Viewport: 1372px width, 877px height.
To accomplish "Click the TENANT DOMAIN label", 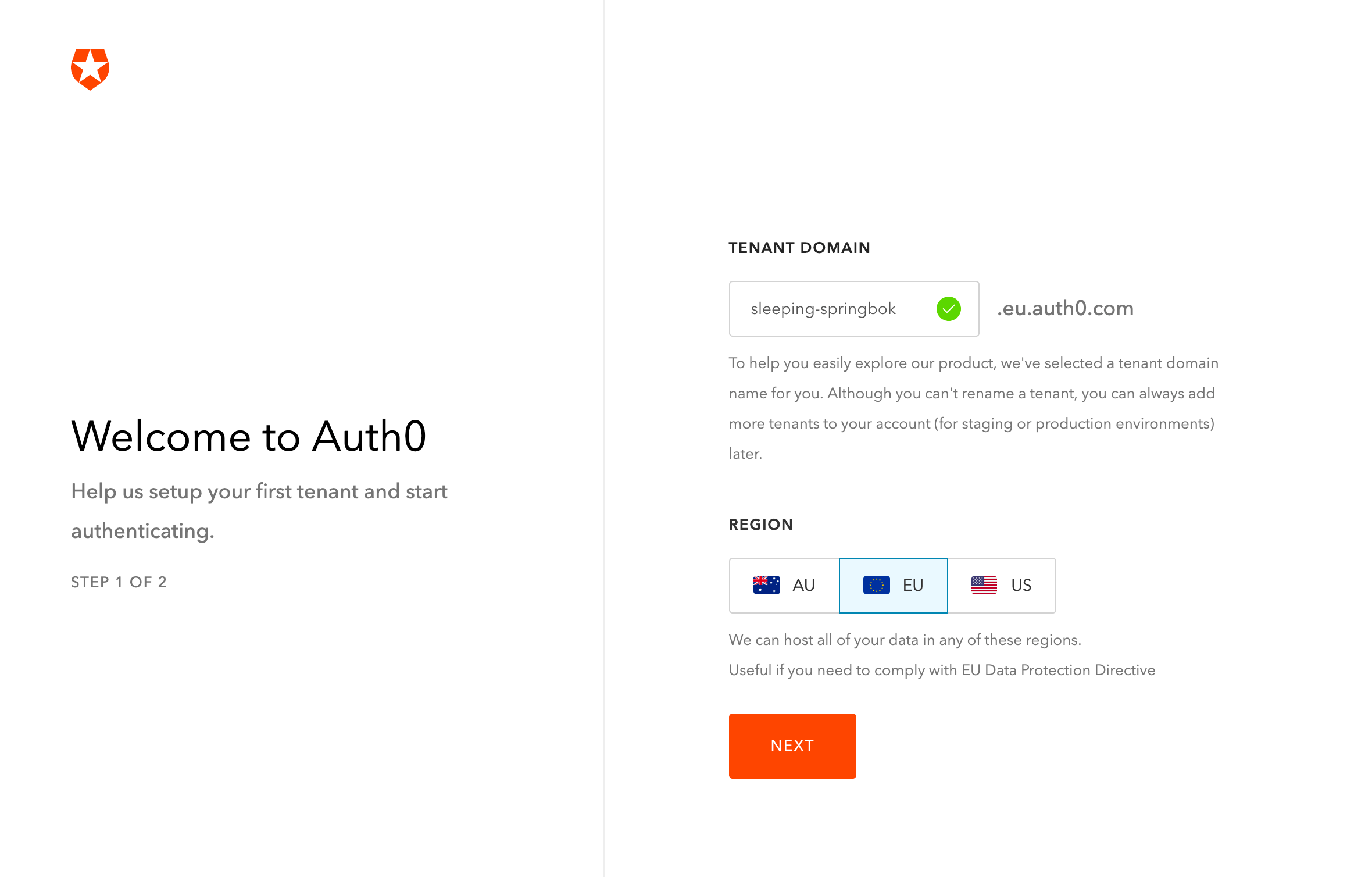I will (x=799, y=248).
